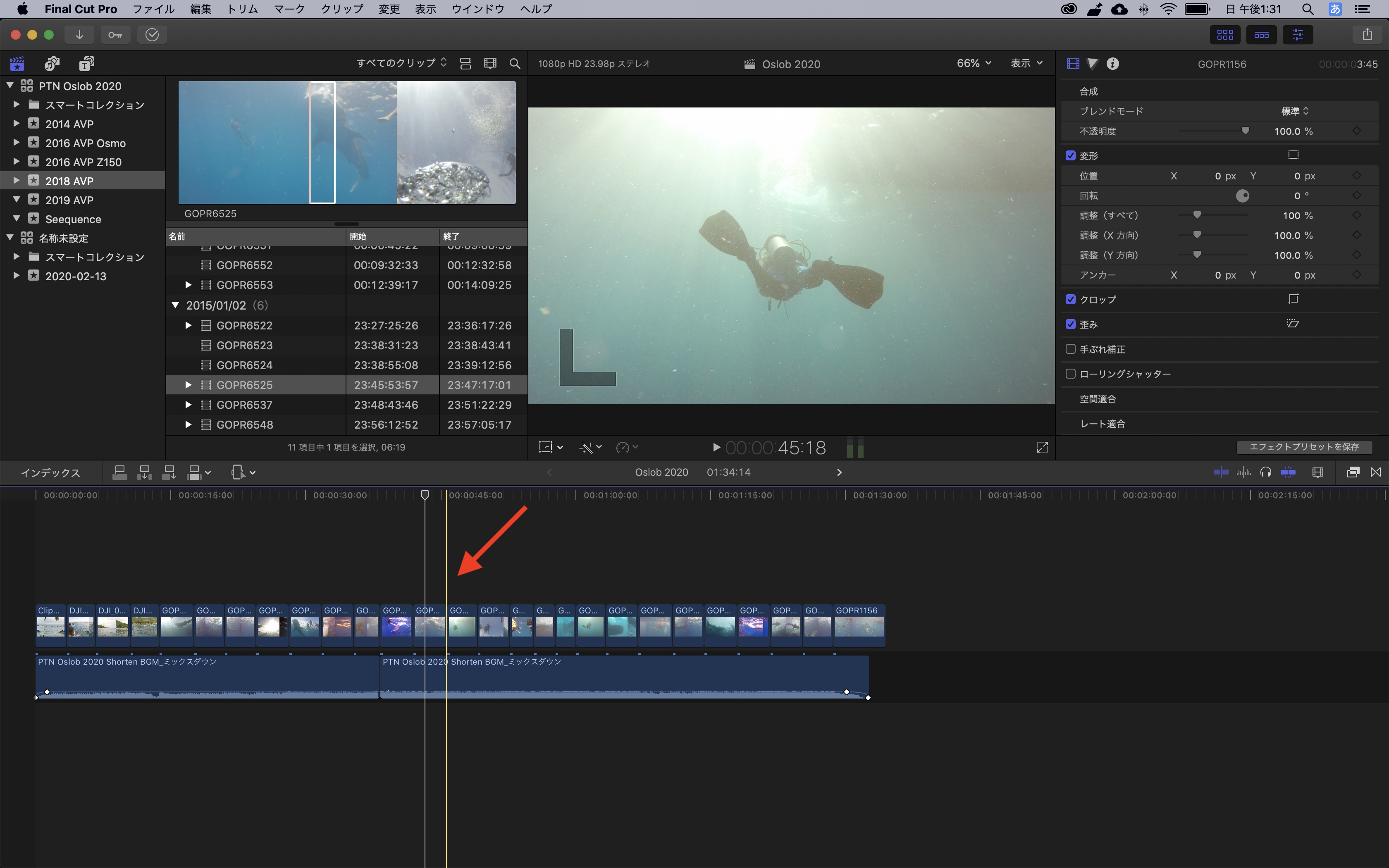Viewport: 1389px width, 868px height.
Task: Click the import media arrow button
Action: (79, 34)
